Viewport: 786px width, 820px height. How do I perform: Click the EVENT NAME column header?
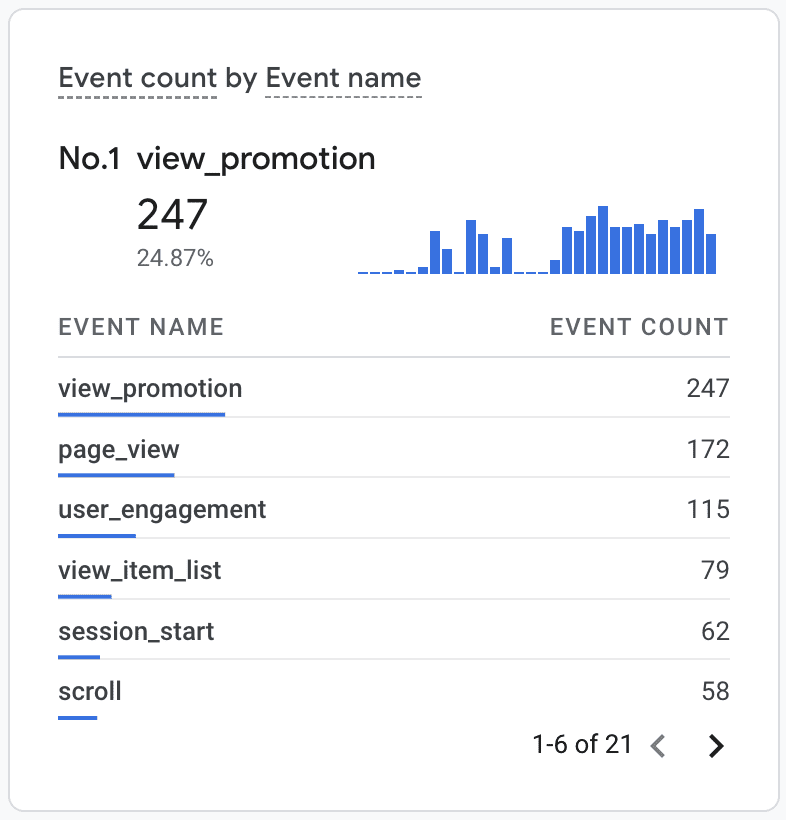coord(141,327)
